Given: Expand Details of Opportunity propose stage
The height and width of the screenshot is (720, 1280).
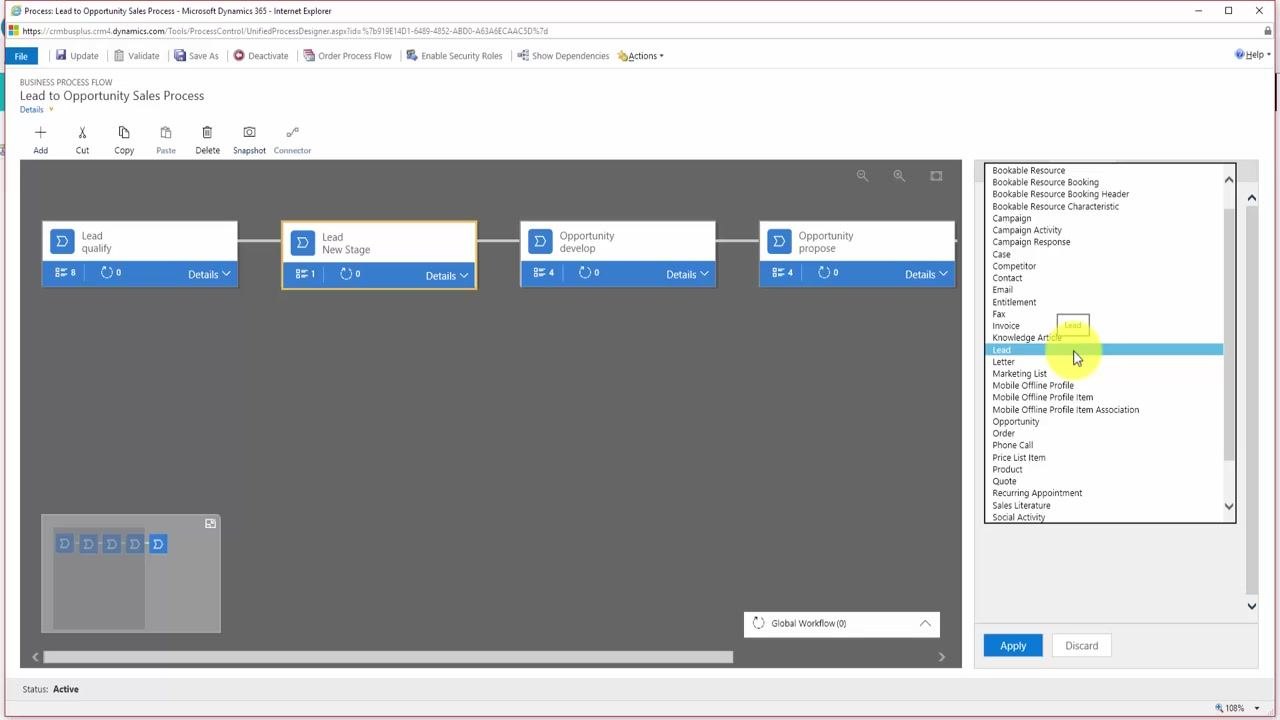Looking at the screenshot, I should [x=926, y=274].
